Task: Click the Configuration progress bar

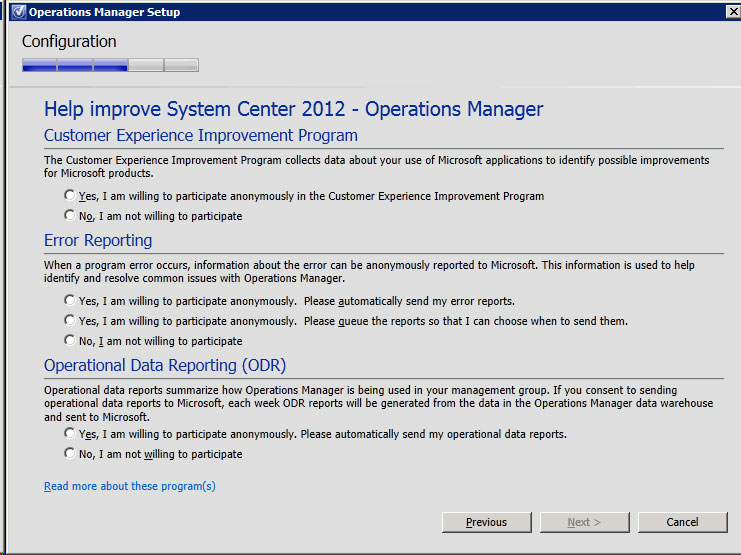Action: click(x=110, y=65)
